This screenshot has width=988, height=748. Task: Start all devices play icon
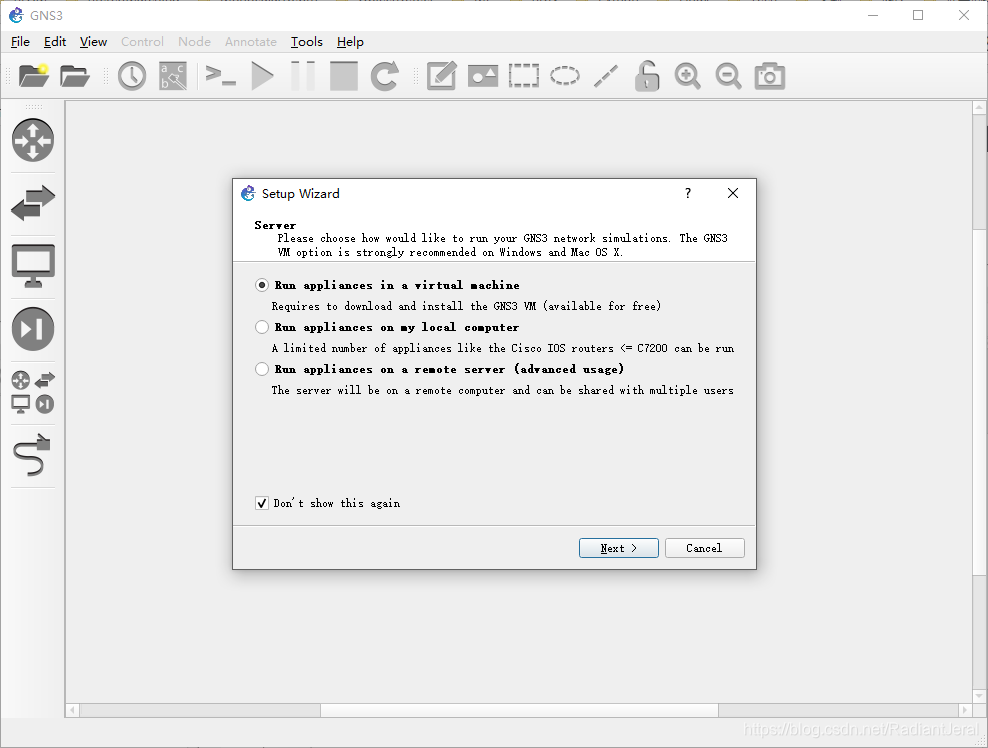262,76
